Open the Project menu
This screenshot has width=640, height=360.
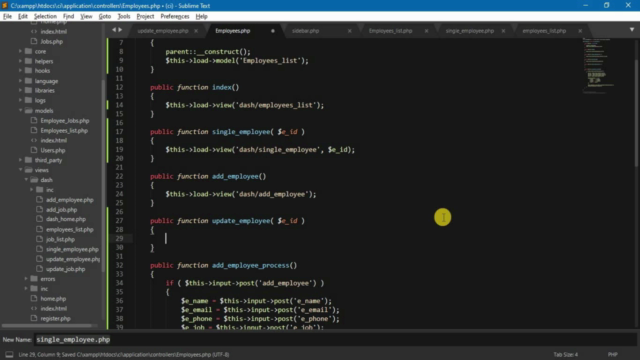[145, 16]
